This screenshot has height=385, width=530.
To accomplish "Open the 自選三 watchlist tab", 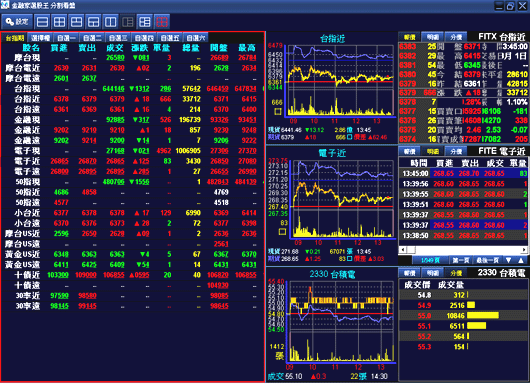I will tap(118, 38).
